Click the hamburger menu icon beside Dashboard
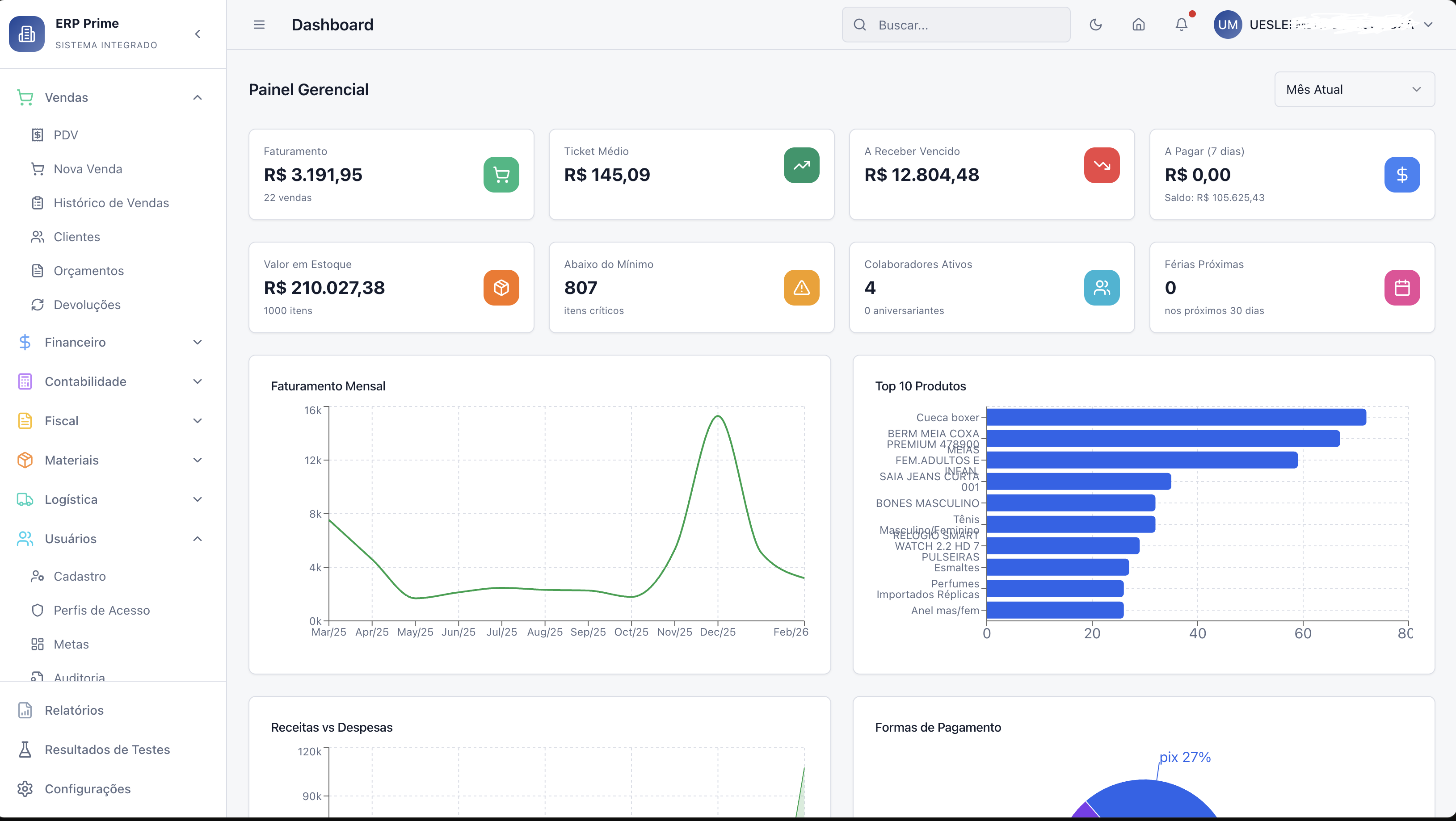 tap(259, 25)
